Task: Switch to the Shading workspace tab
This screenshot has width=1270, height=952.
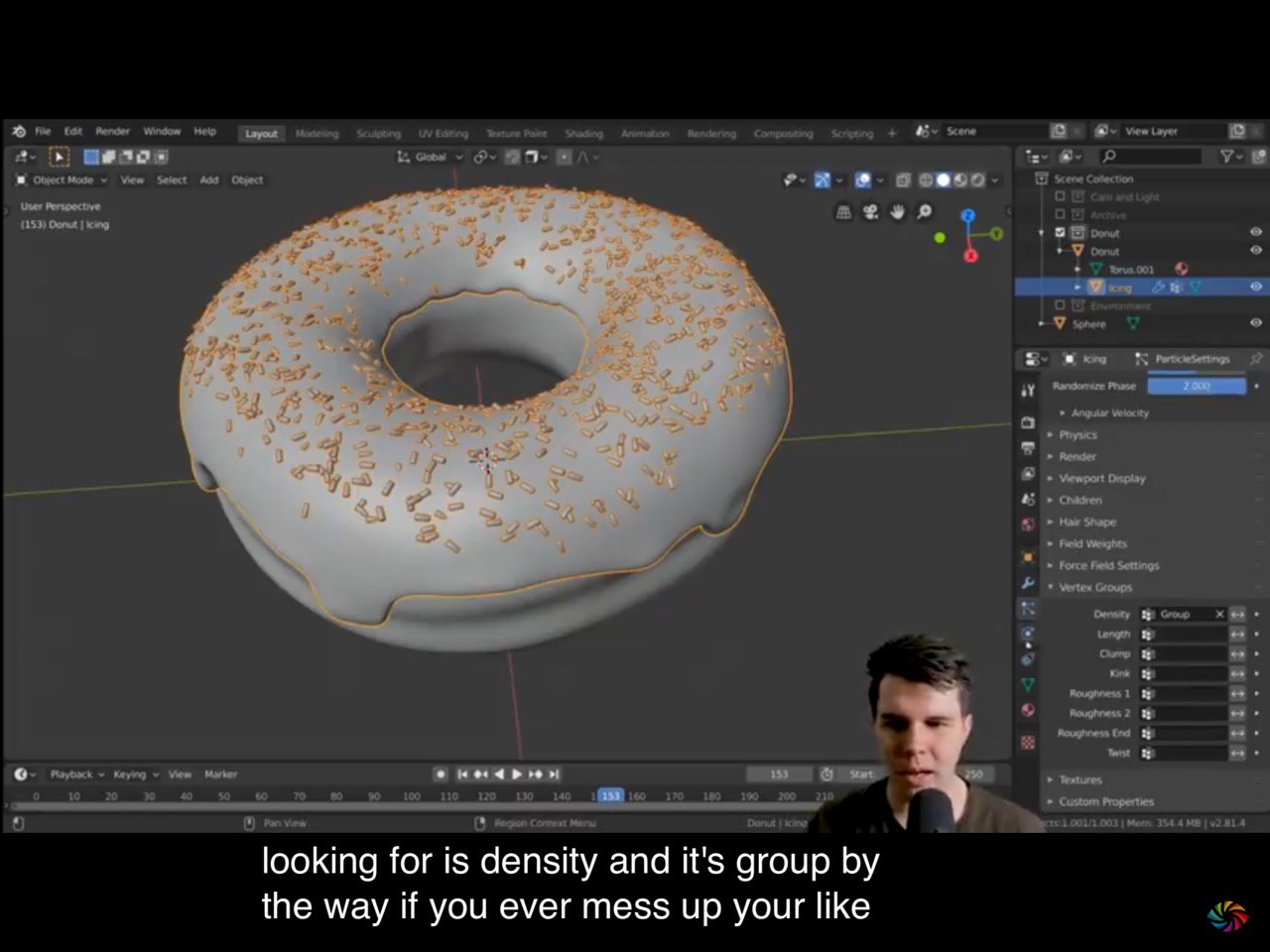Action: coord(584,134)
